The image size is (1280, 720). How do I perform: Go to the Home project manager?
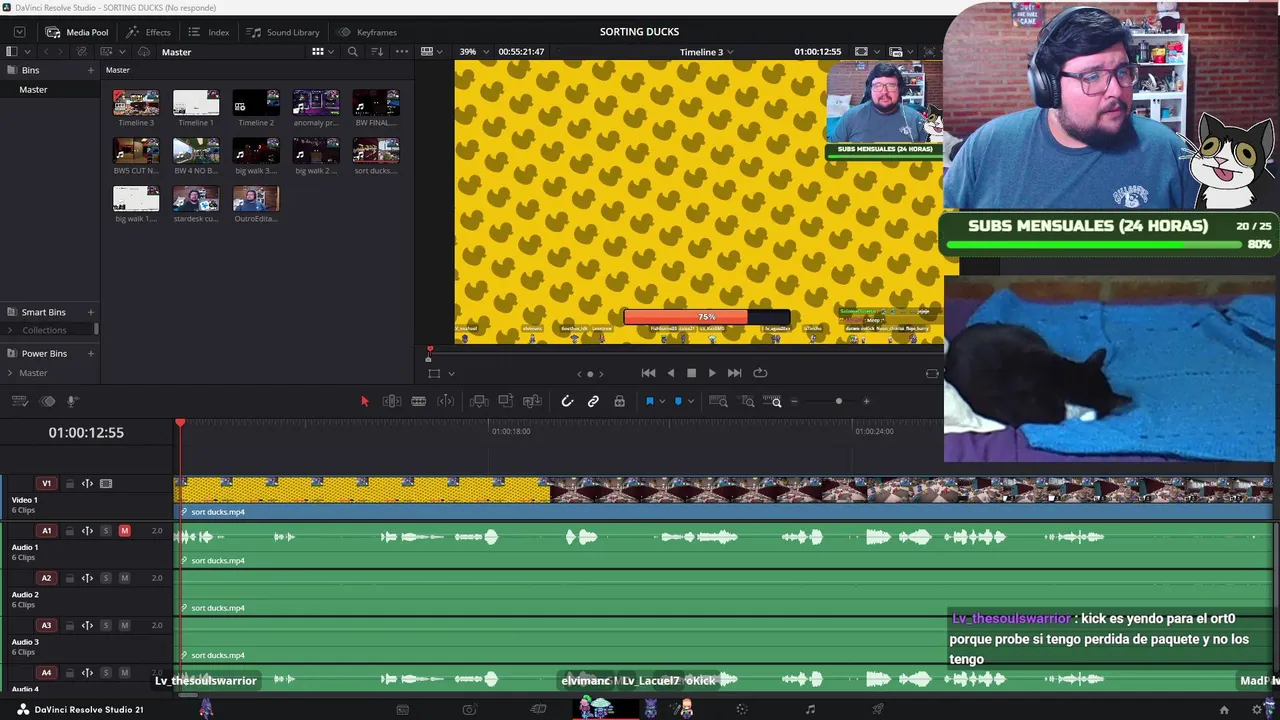[x=1224, y=710]
